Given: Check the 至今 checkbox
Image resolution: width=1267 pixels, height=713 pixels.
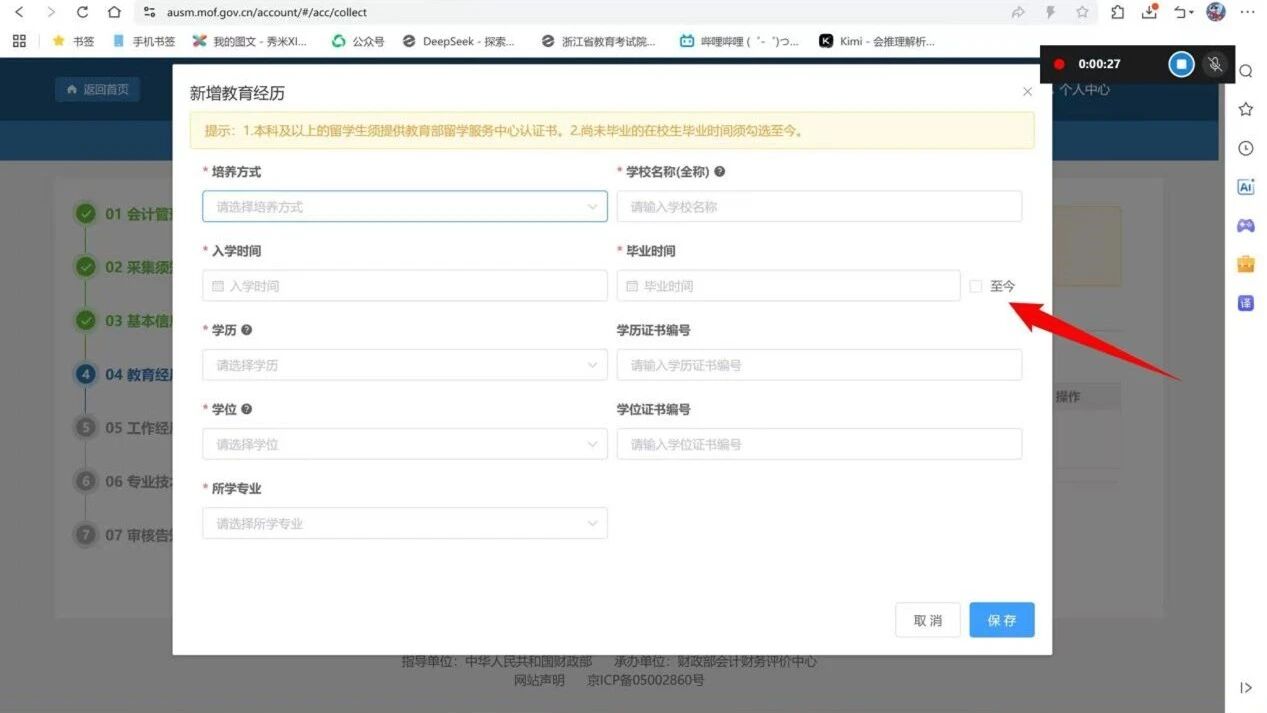Looking at the screenshot, I should point(976,286).
